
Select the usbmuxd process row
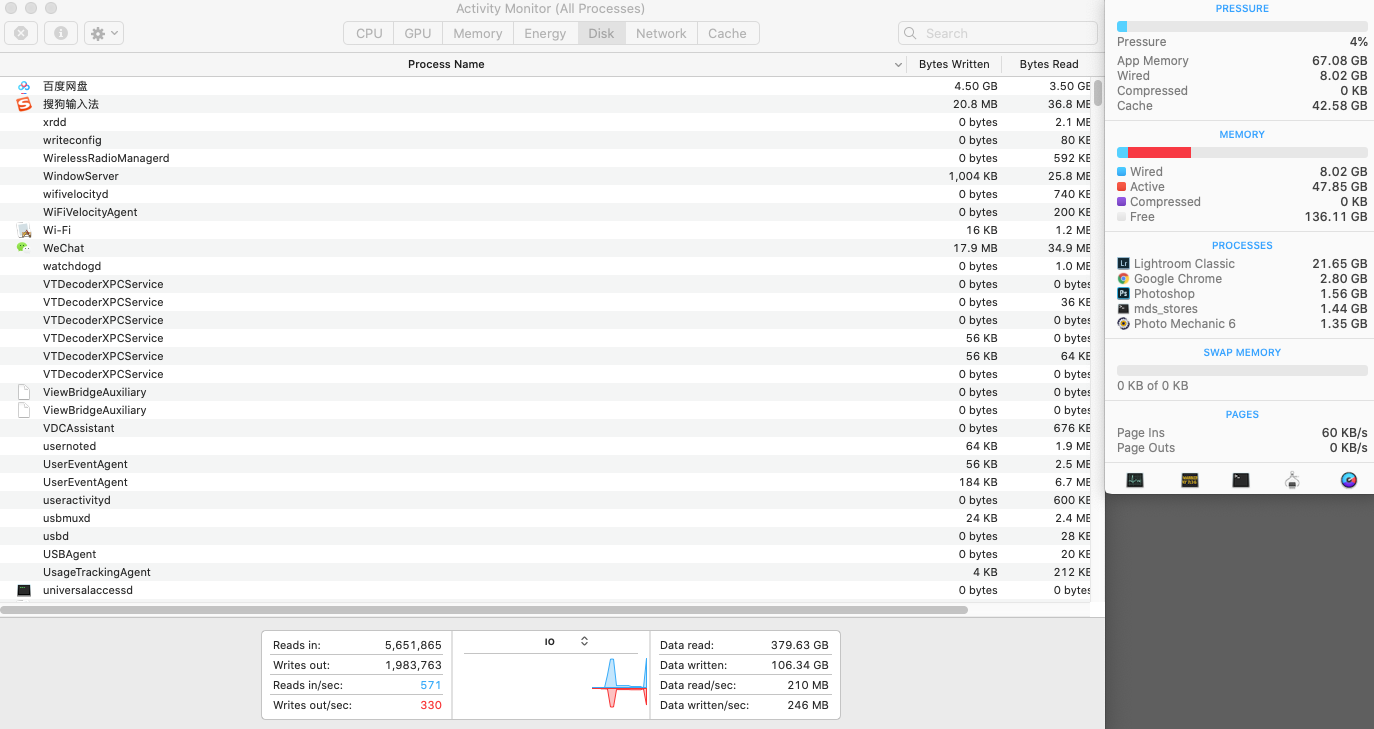click(546, 518)
